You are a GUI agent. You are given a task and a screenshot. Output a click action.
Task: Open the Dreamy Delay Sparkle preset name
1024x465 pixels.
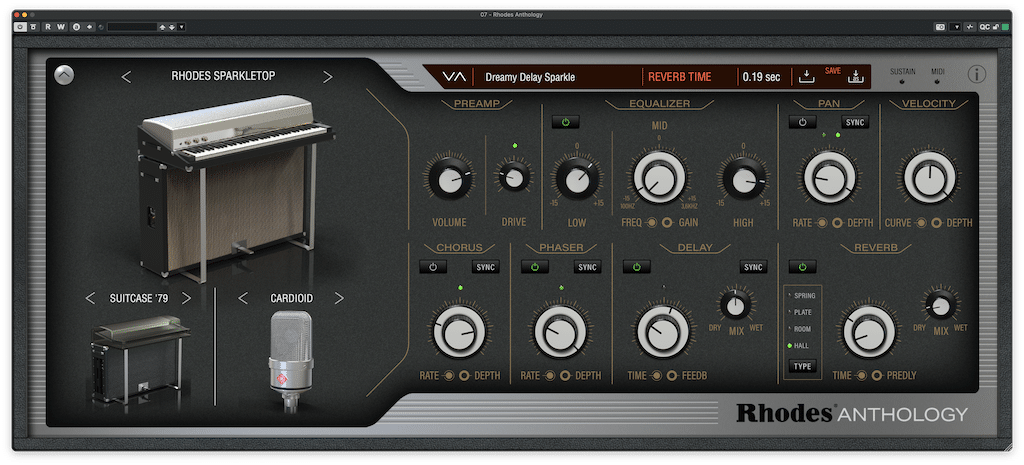[x=530, y=77]
